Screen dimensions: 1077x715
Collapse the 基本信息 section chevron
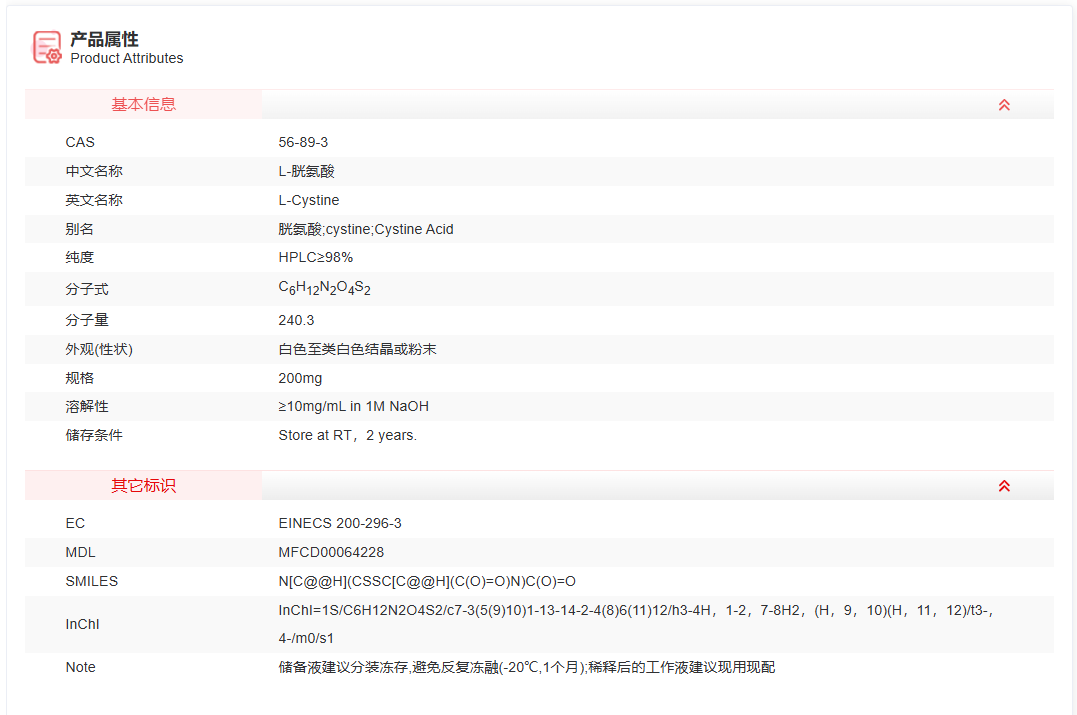click(x=1004, y=104)
